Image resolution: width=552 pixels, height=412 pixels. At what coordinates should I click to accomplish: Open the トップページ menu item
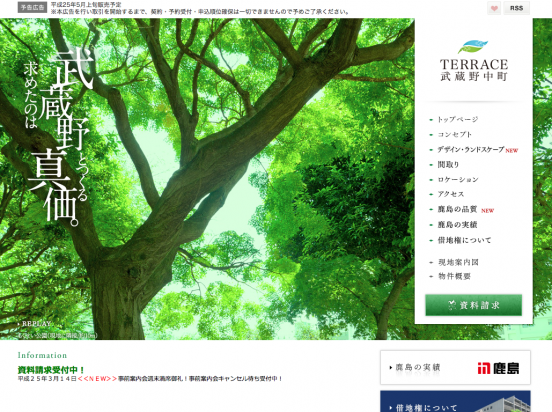tap(458, 119)
